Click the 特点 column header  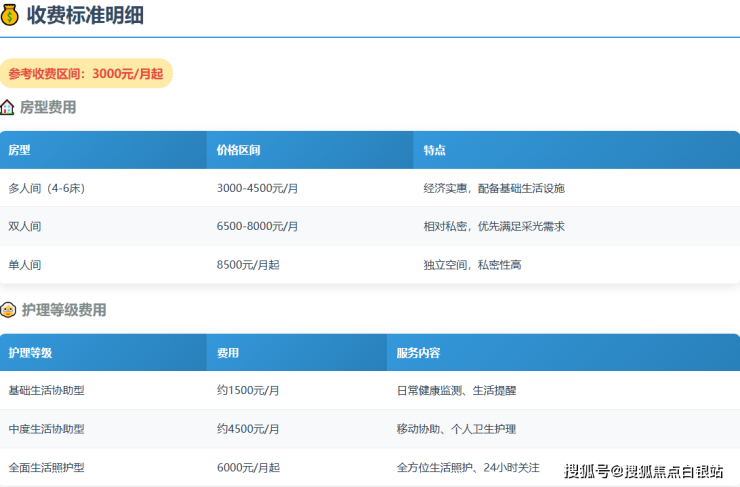coord(435,150)
